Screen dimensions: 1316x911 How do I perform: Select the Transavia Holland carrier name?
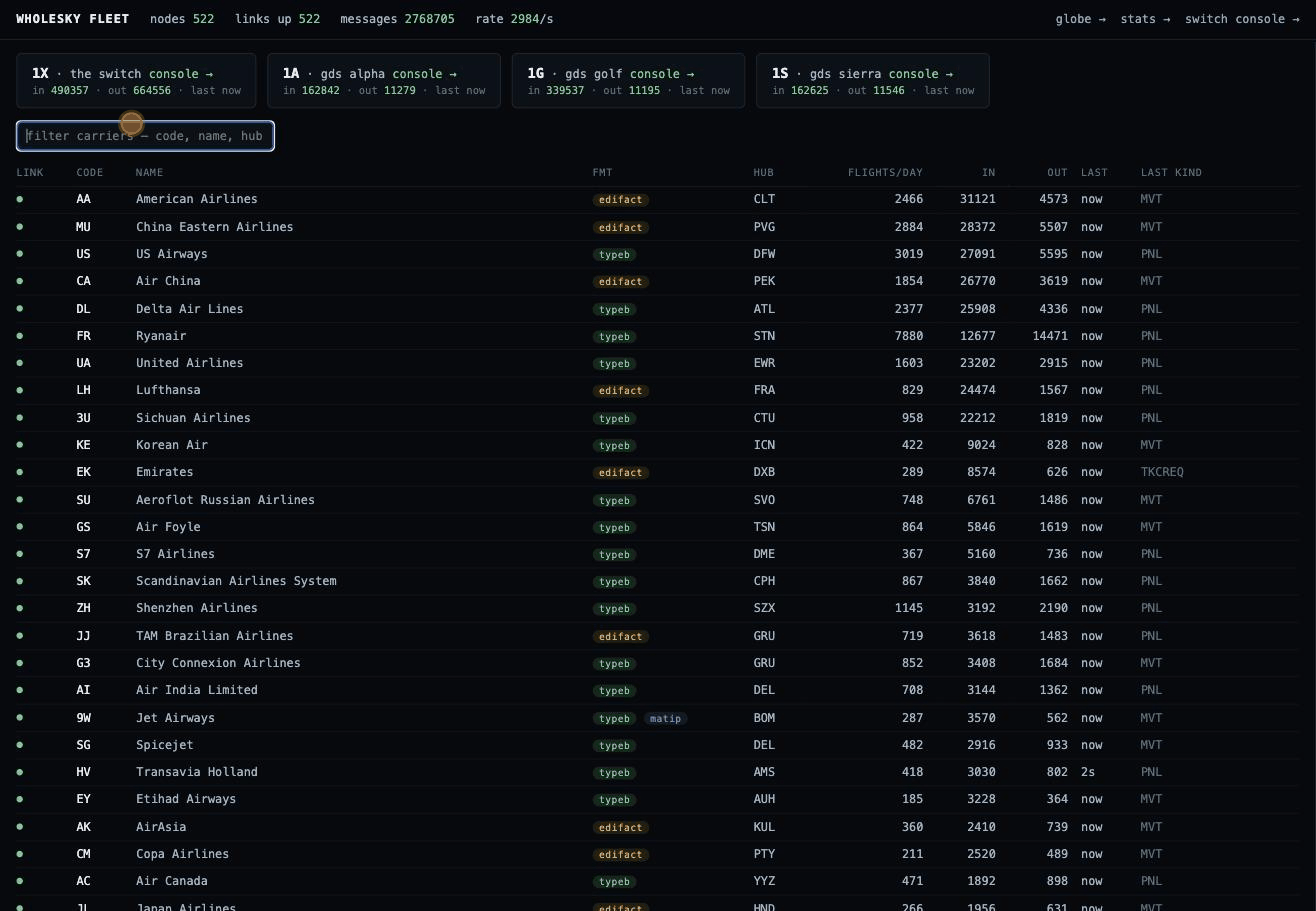point(196,772)
